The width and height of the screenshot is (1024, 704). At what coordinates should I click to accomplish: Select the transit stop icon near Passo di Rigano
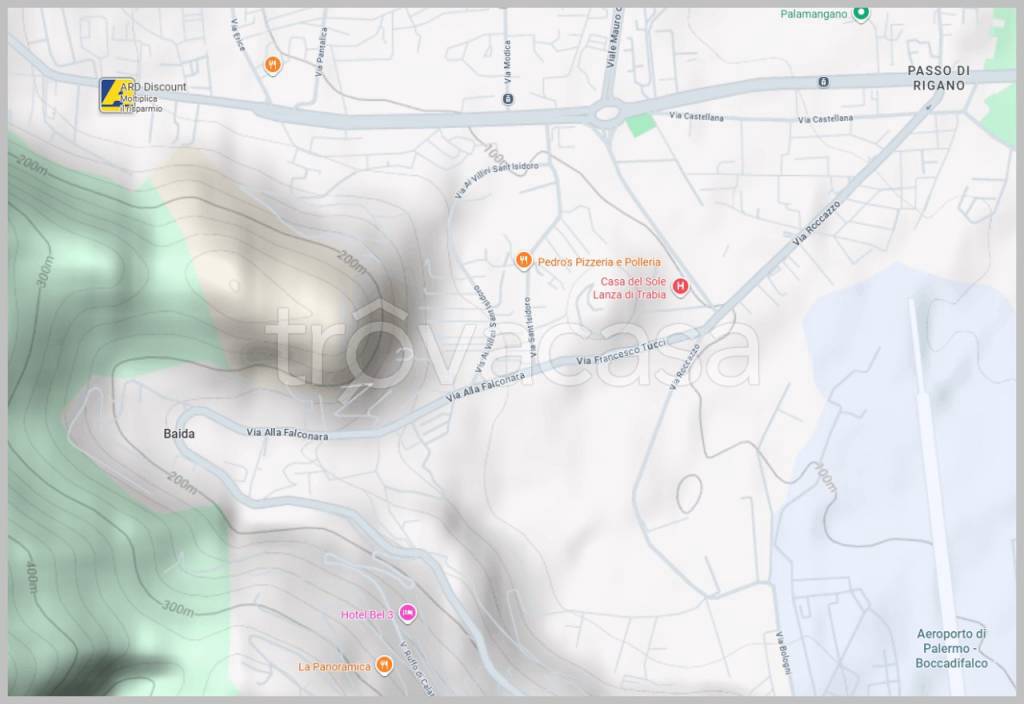[x=823, y=82]
